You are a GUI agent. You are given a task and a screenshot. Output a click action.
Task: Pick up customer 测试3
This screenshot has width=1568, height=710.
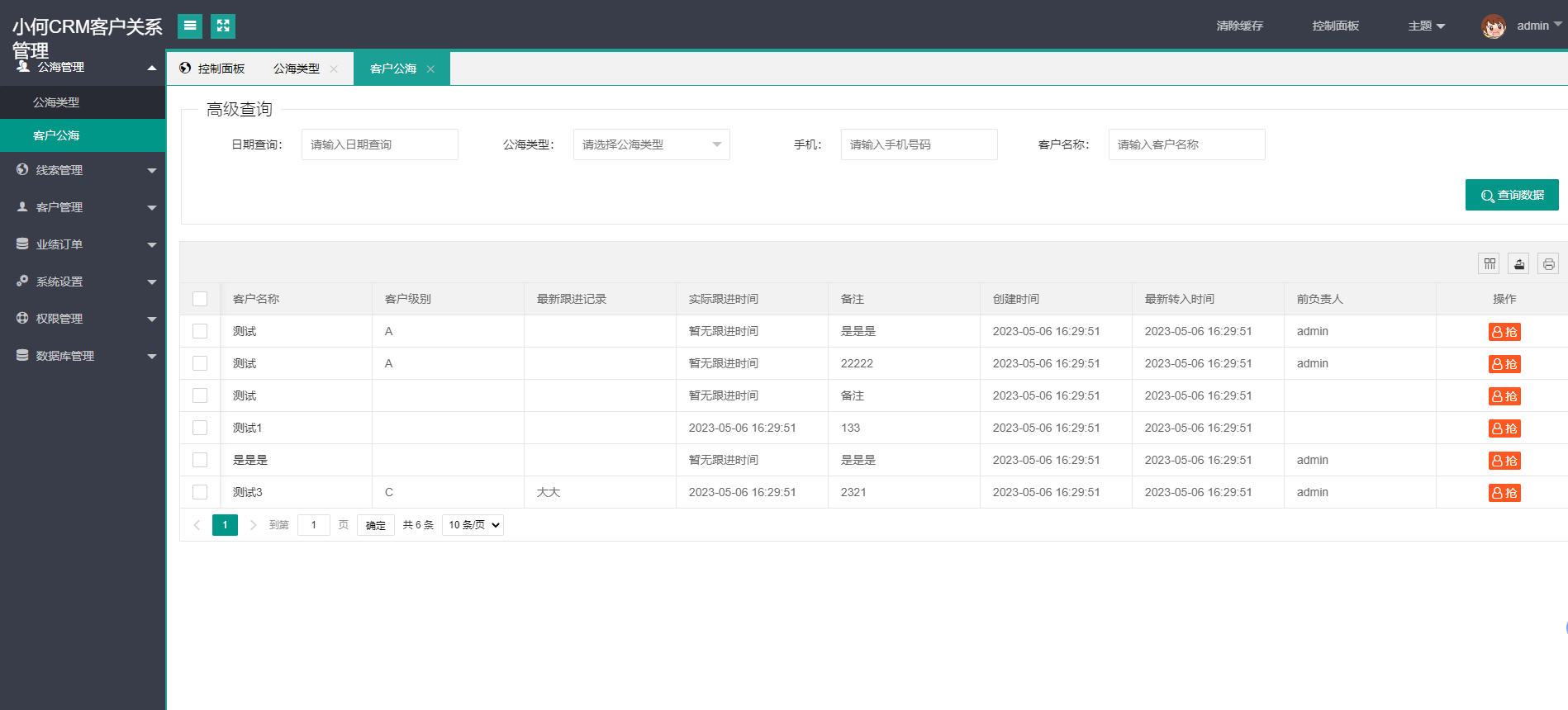pyautogui.click(x=1504, y=493)
